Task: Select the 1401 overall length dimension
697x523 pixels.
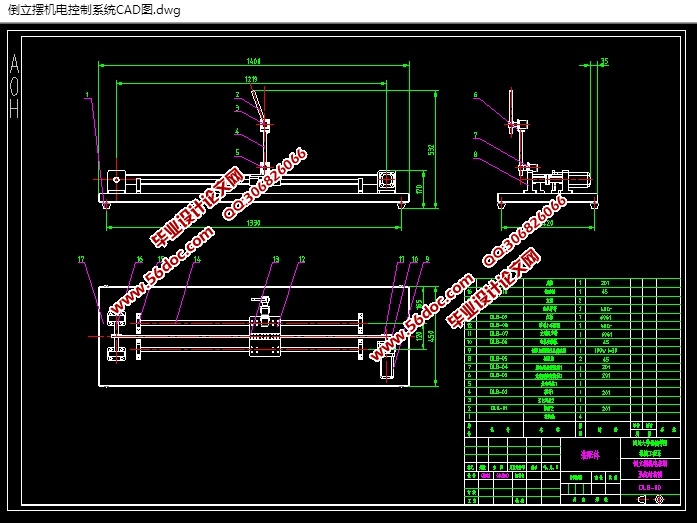Action: [x=253, y=61]
